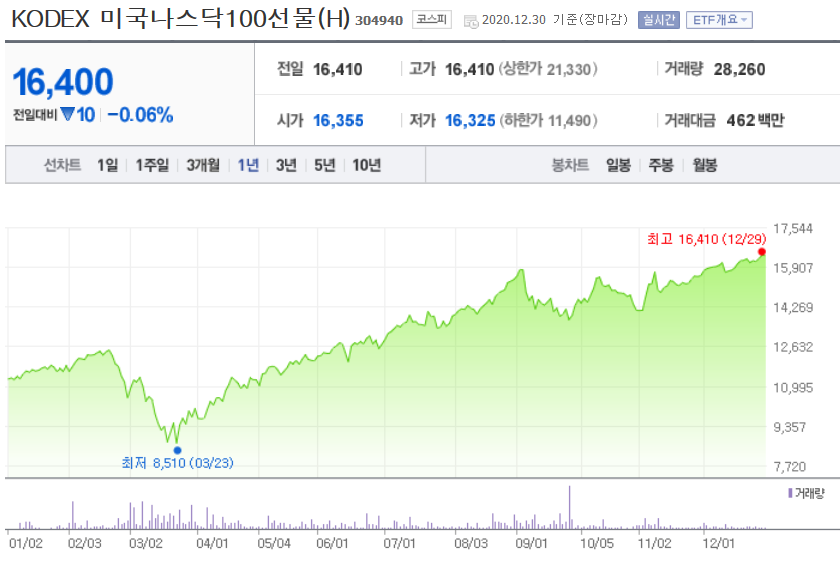Viewport: 840px width, 562px height.
Task: Click the stock code 304940
Action: (379, 20)
